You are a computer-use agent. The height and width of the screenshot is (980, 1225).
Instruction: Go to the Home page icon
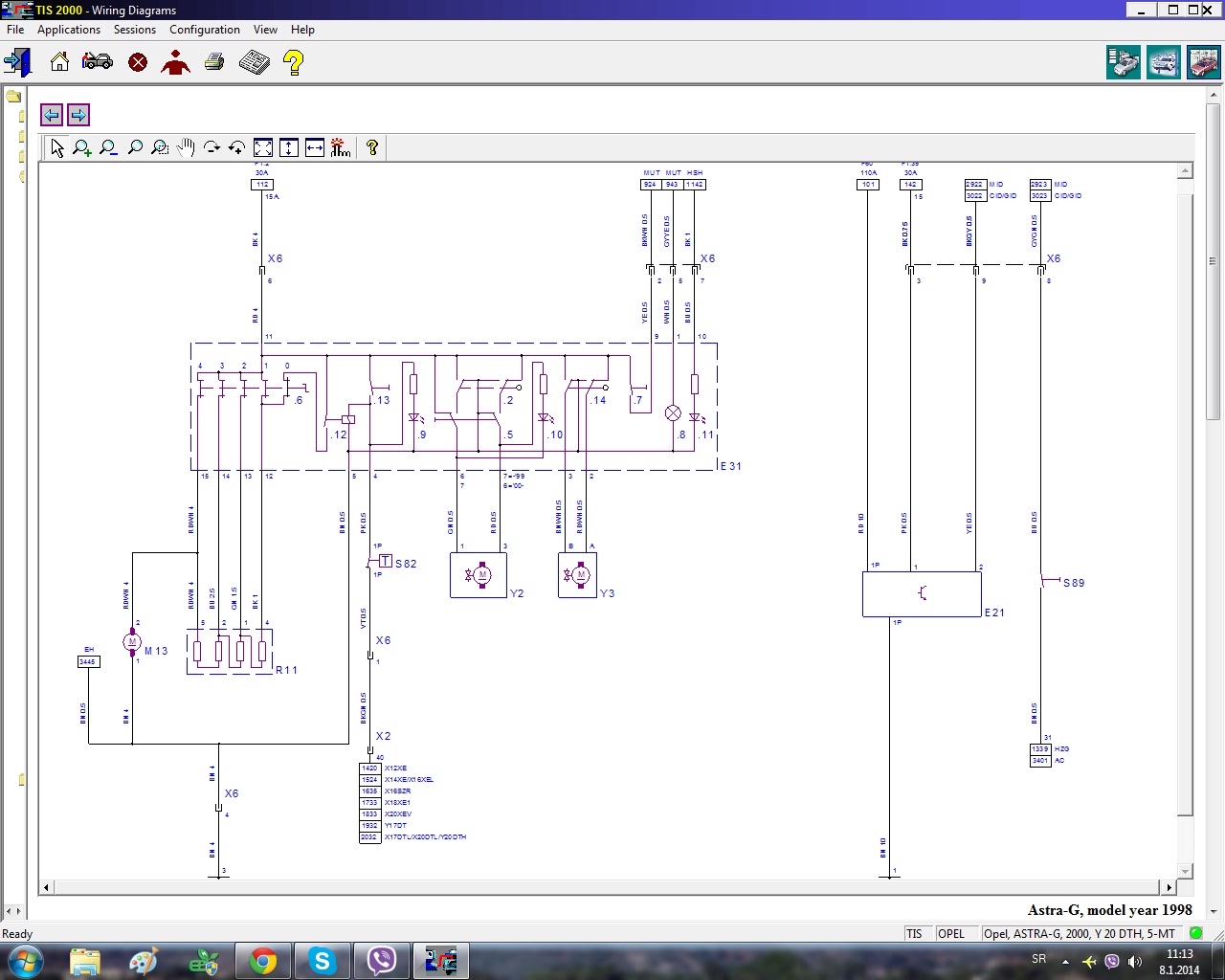coord(59,62)
